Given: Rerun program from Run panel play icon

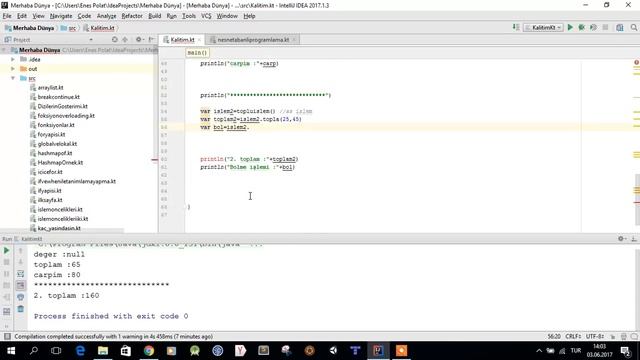Looking at the screenshot, I should coord(7,250).
